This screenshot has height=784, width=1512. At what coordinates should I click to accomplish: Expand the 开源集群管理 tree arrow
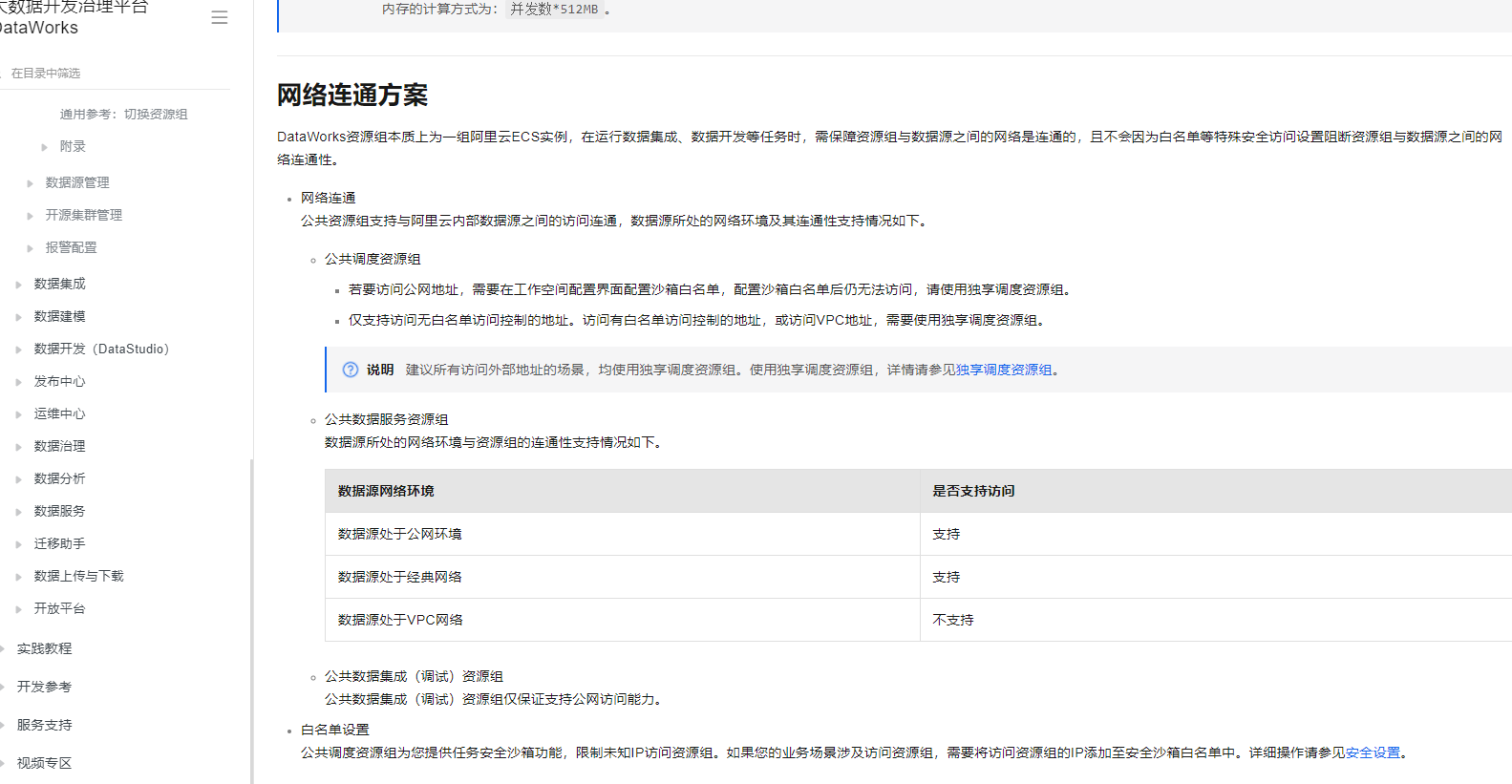click(30, 216)
